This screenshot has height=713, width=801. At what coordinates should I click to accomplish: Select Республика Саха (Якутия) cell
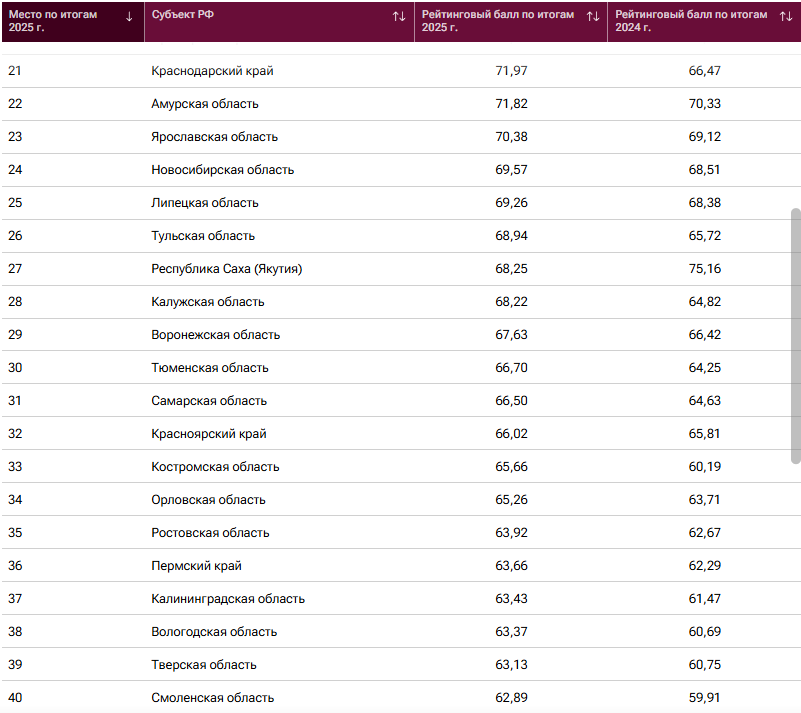point(226,269)
